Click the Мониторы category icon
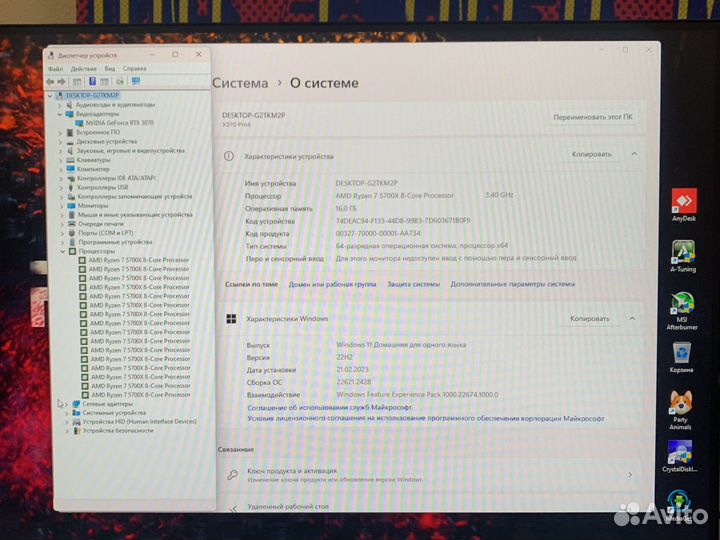Screen dimensions: 720x540 pos(71,206)
